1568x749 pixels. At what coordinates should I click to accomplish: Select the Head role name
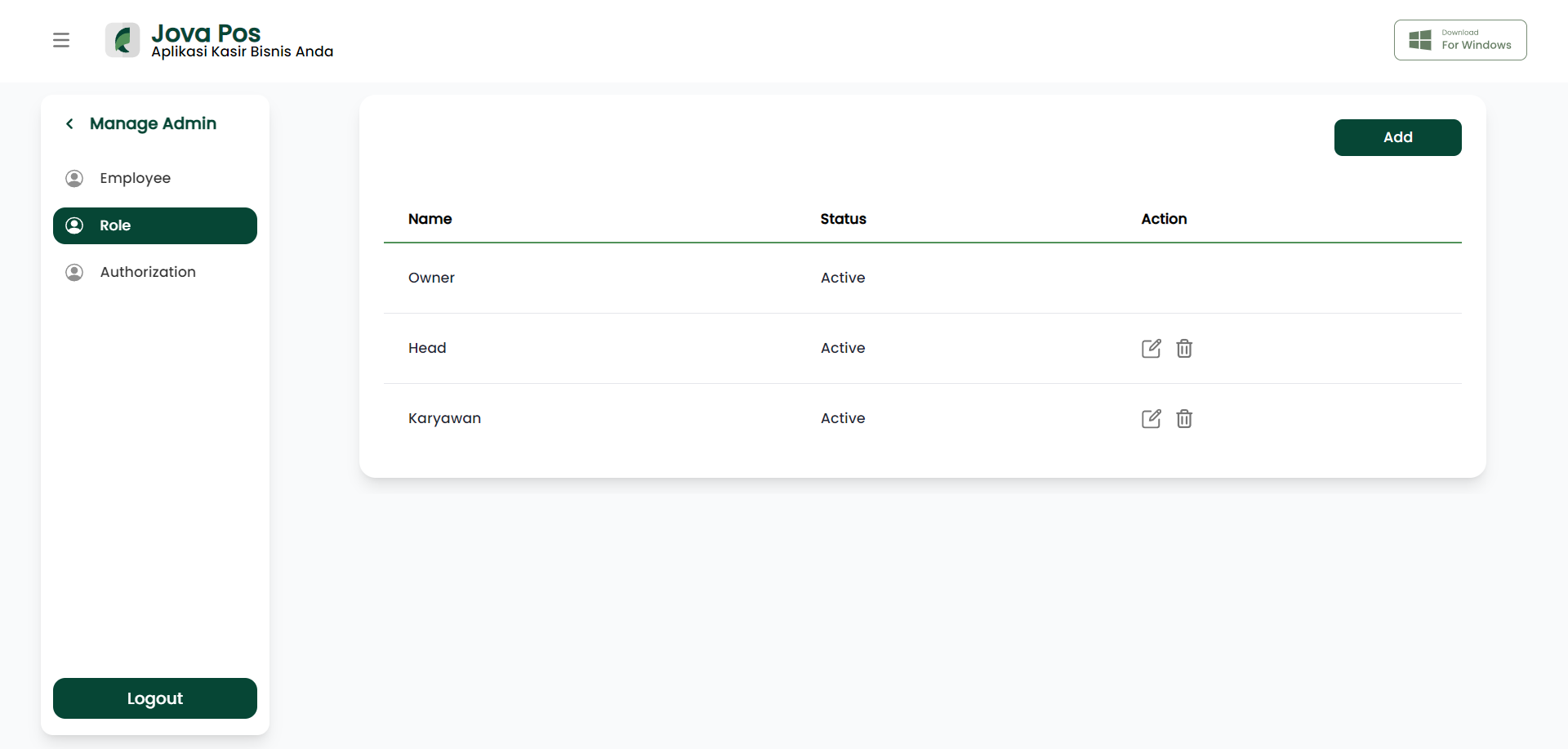click(x=427, y=348)
